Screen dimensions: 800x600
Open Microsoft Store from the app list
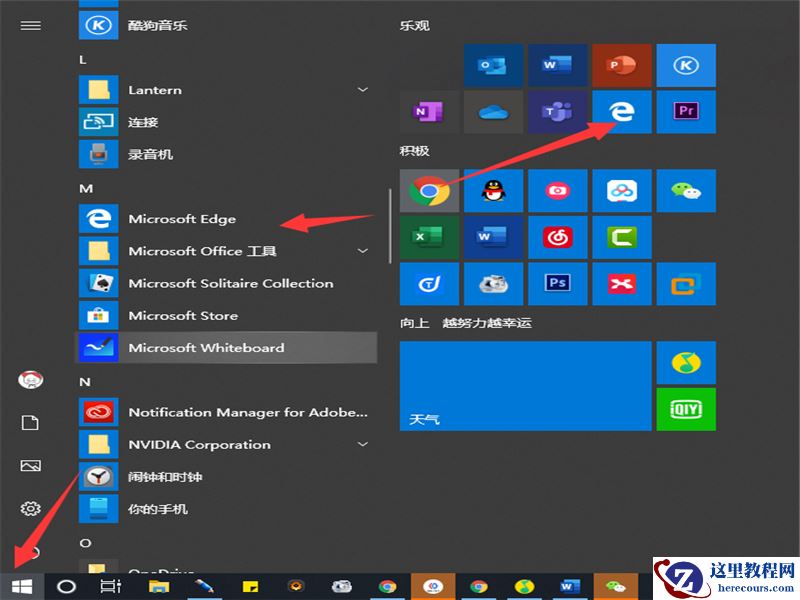click(182, 315)
